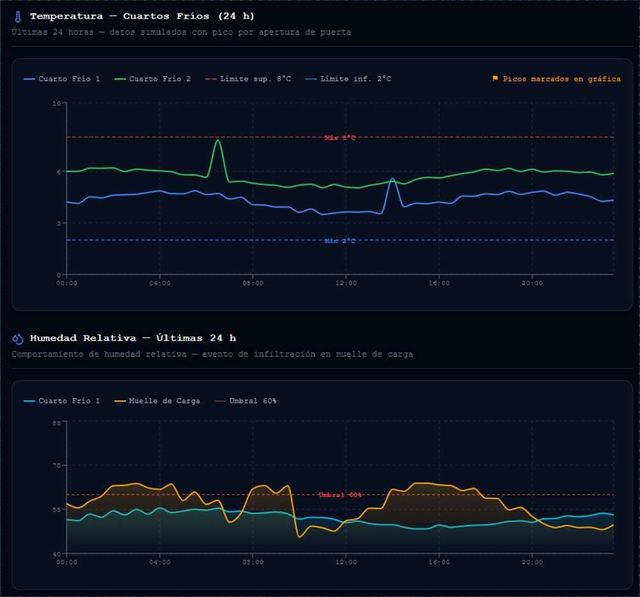
Task: Click 'Picos marcados en gráfica' note
Action: click(x=562, y=79)
